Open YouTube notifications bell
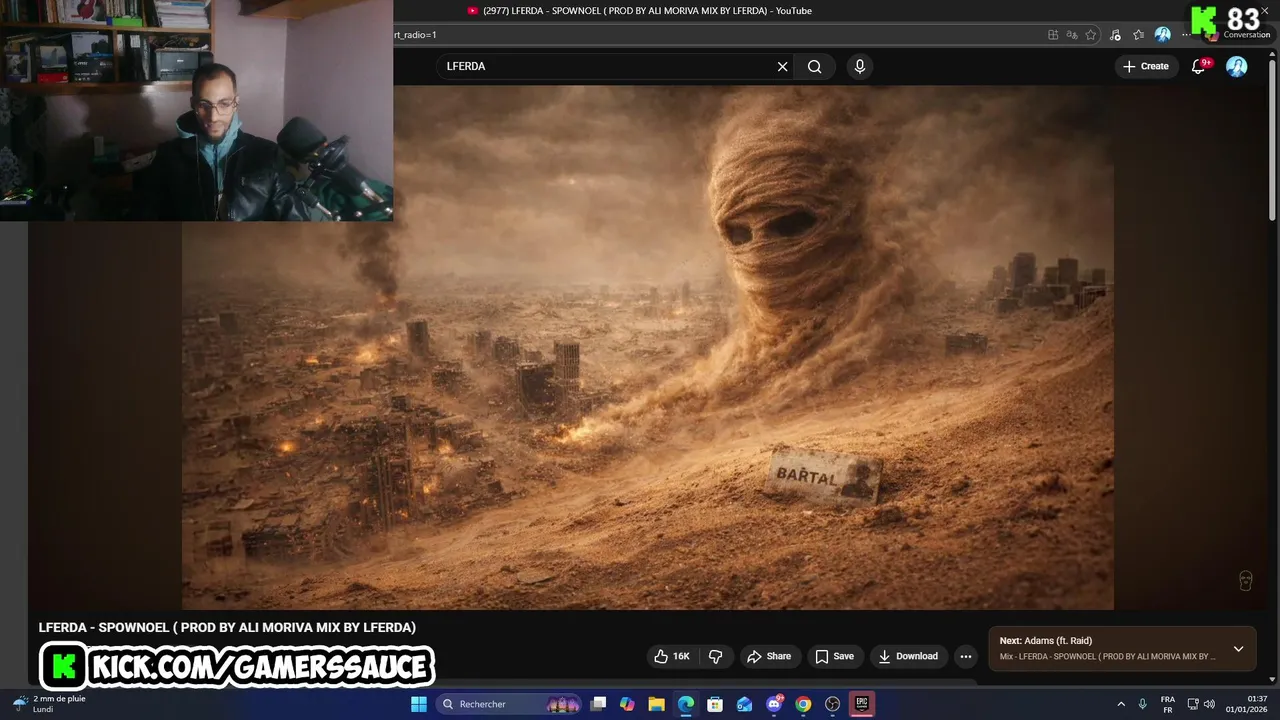This screenshot has width=1280, height=720. click(x=1199, y=66)
